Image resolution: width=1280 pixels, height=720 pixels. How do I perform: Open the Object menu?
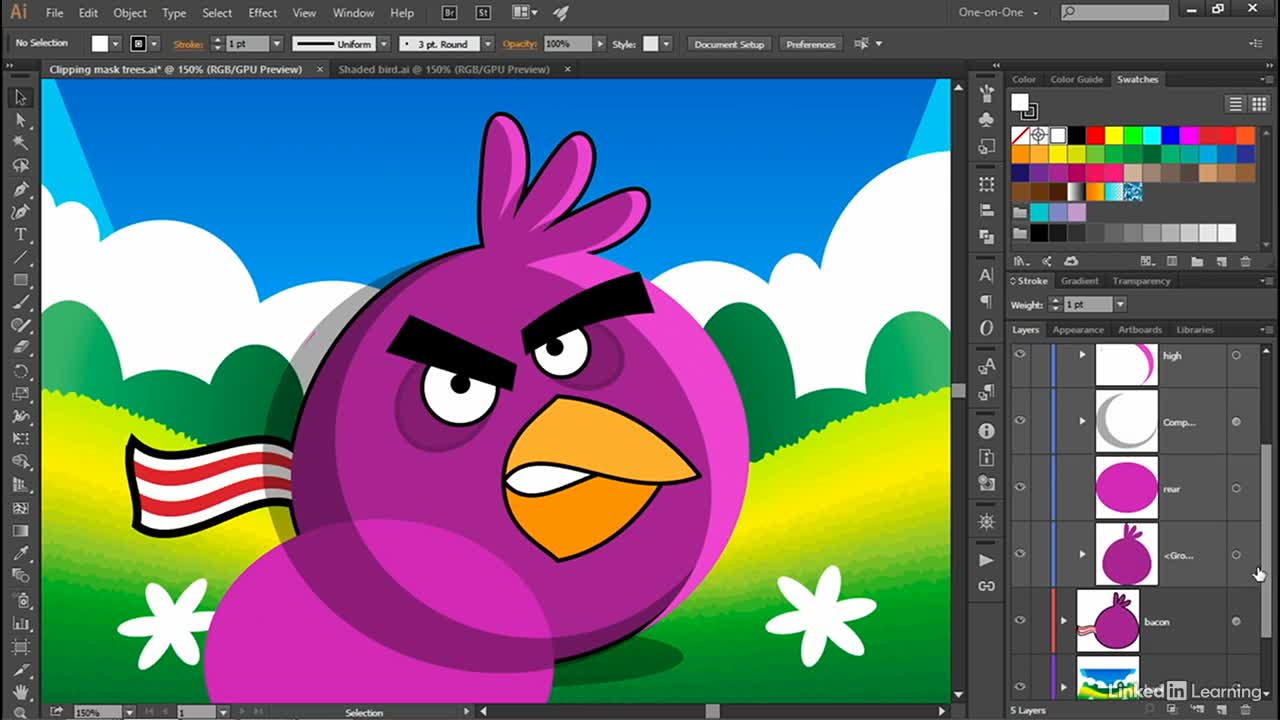pos(130,13)
